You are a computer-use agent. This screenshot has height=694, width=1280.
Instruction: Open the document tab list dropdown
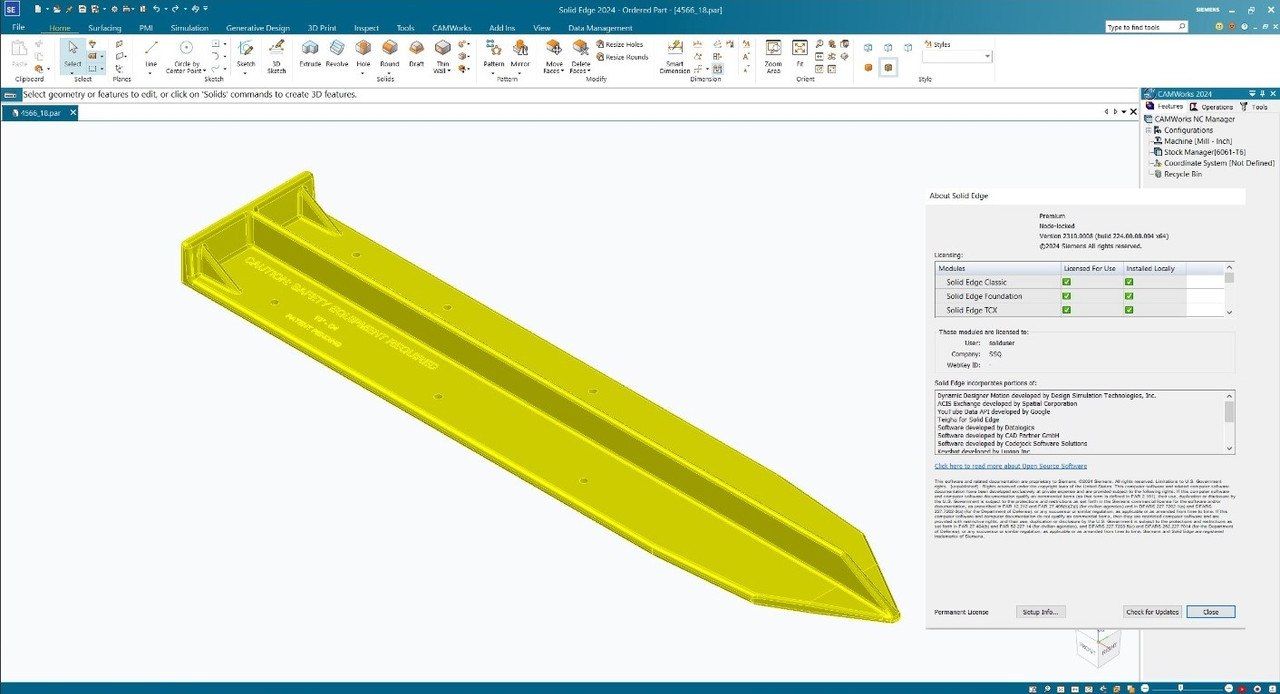(x=1125, y=112)
